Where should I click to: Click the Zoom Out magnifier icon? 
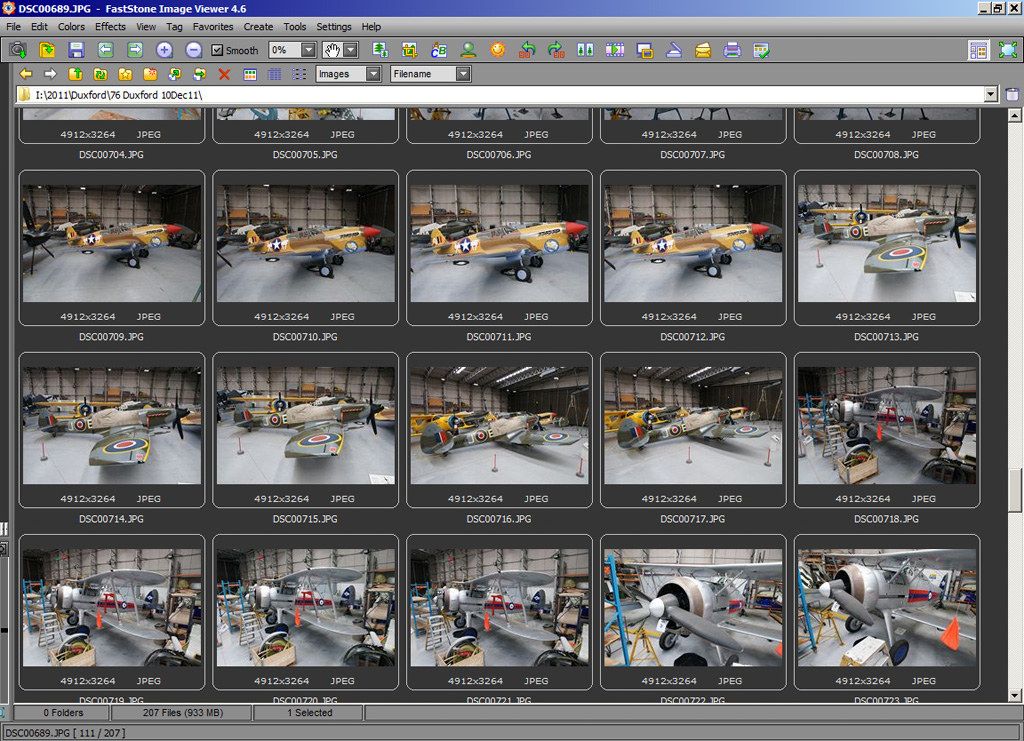point(194,50)
